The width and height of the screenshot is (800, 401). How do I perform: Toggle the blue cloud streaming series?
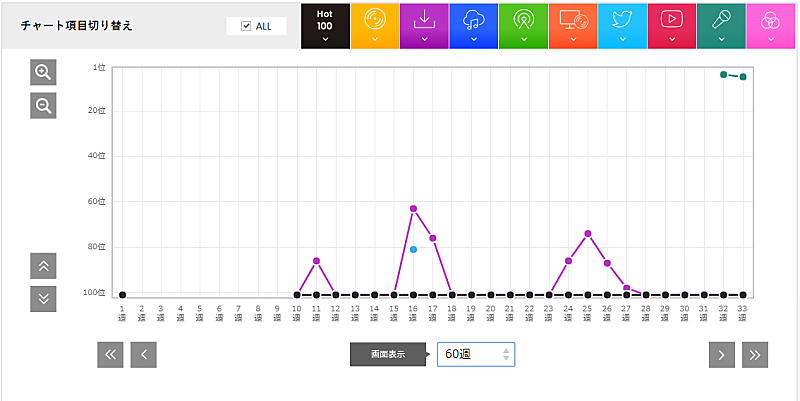click(473, 25)
